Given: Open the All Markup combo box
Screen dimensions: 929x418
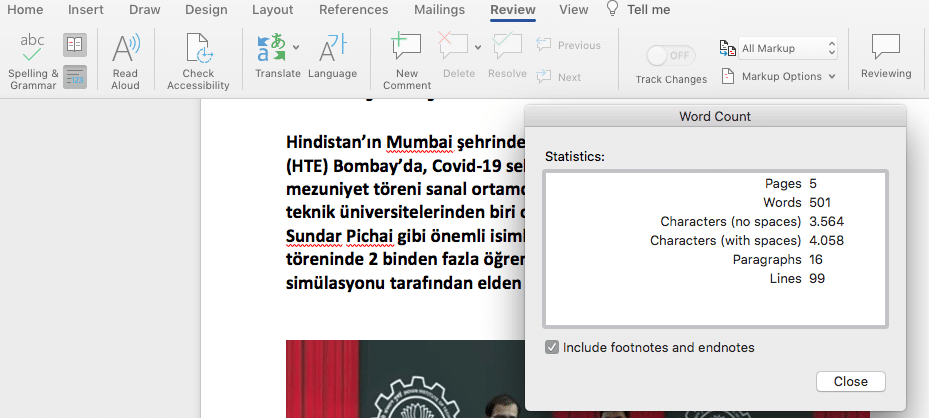Looking at the screenshot, I should point(787,49).
